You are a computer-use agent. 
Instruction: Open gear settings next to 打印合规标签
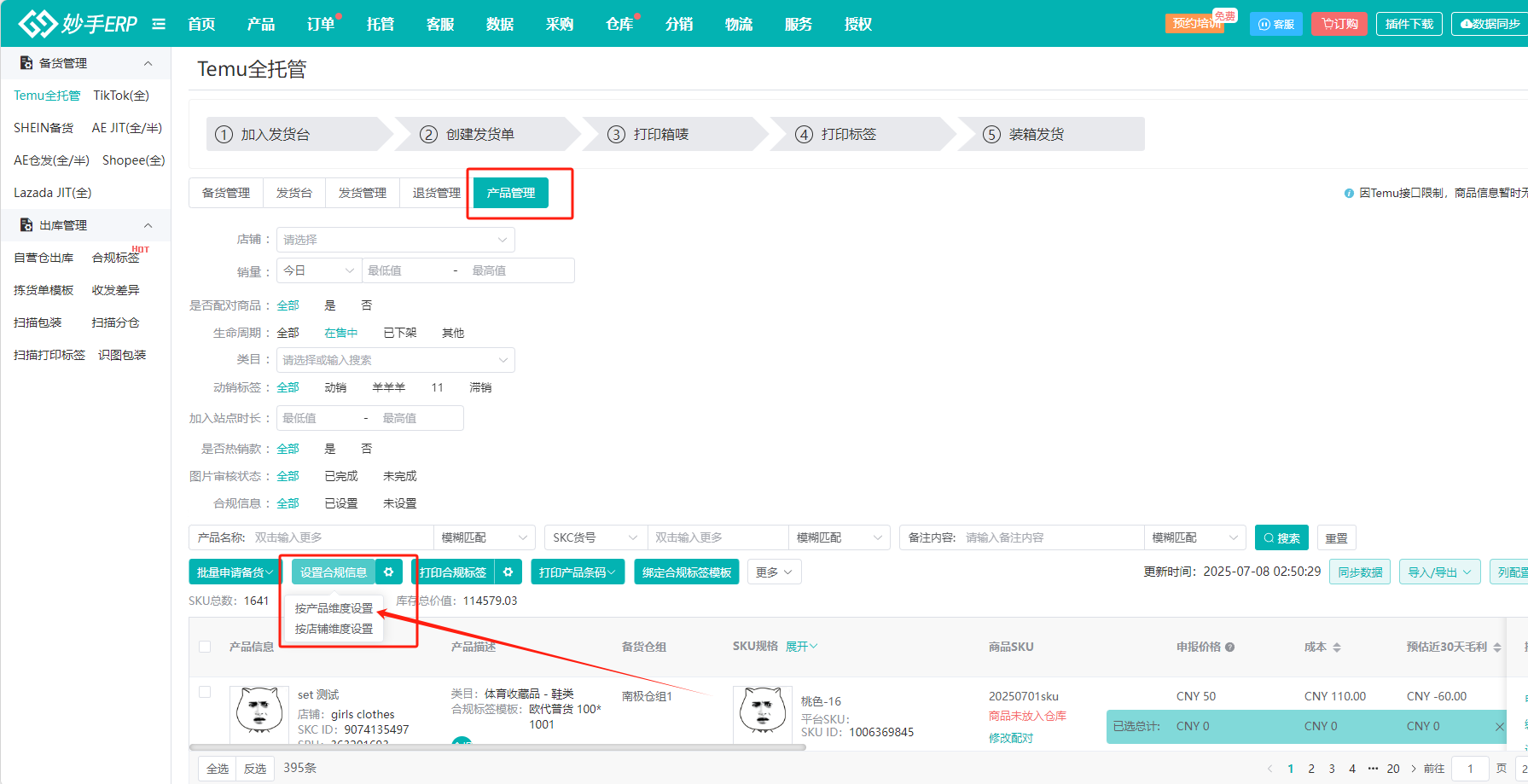click(508, 572)
